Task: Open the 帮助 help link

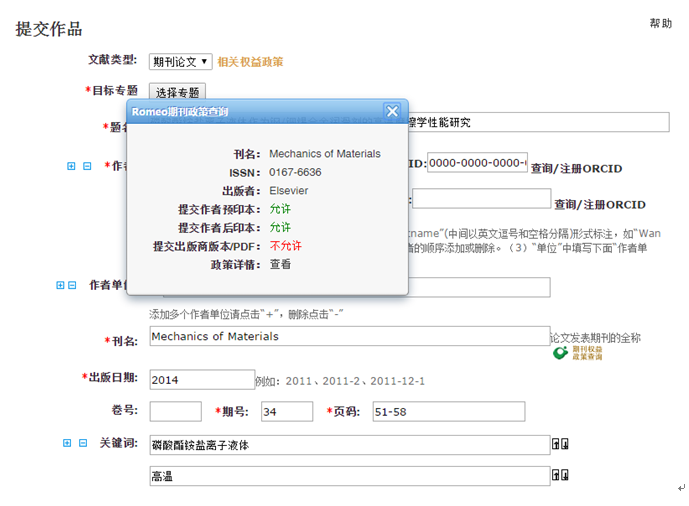Action: coord(661,23)
